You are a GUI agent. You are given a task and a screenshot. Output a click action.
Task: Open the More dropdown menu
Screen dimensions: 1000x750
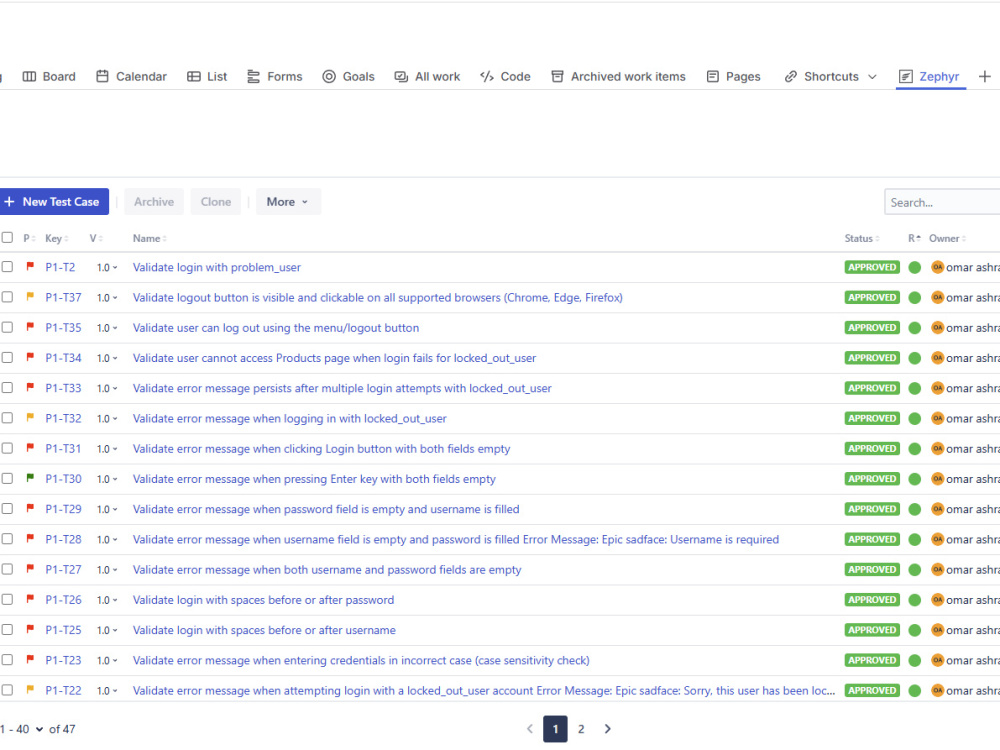[288, 202]
